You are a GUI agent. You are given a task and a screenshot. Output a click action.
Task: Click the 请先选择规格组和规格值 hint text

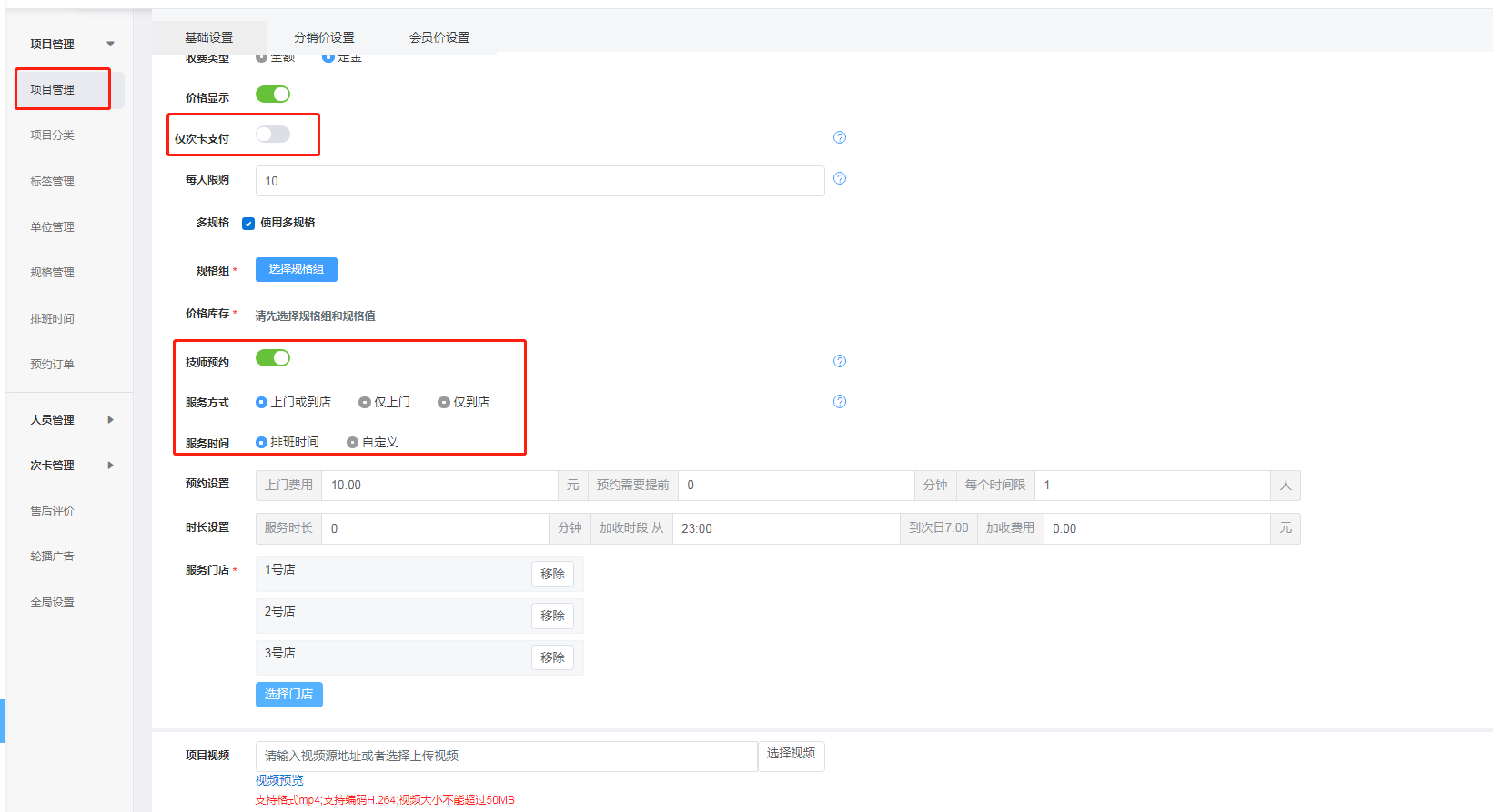[316, 316]
